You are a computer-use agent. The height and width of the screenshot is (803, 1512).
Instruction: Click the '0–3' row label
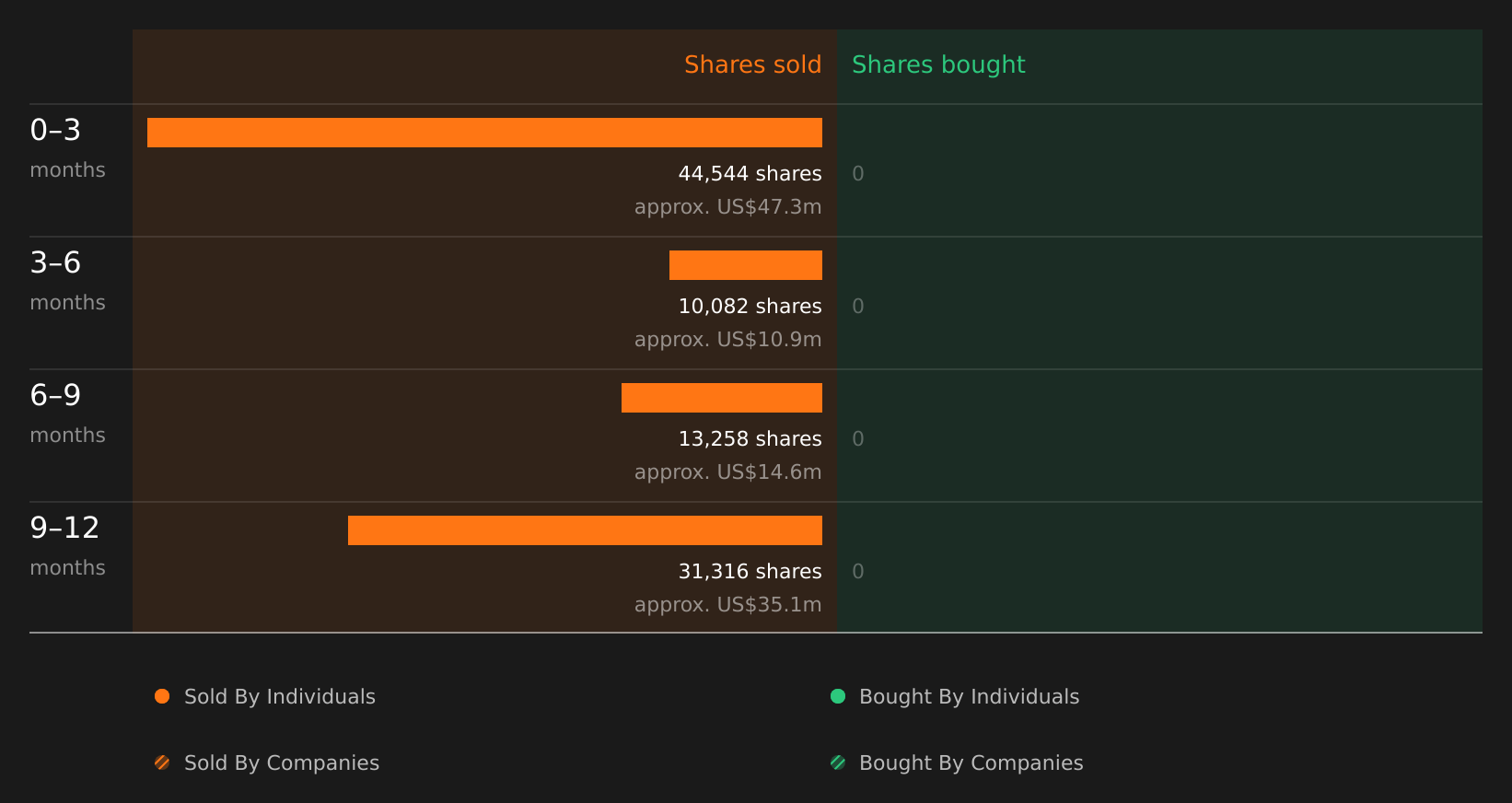click(55, 130)
